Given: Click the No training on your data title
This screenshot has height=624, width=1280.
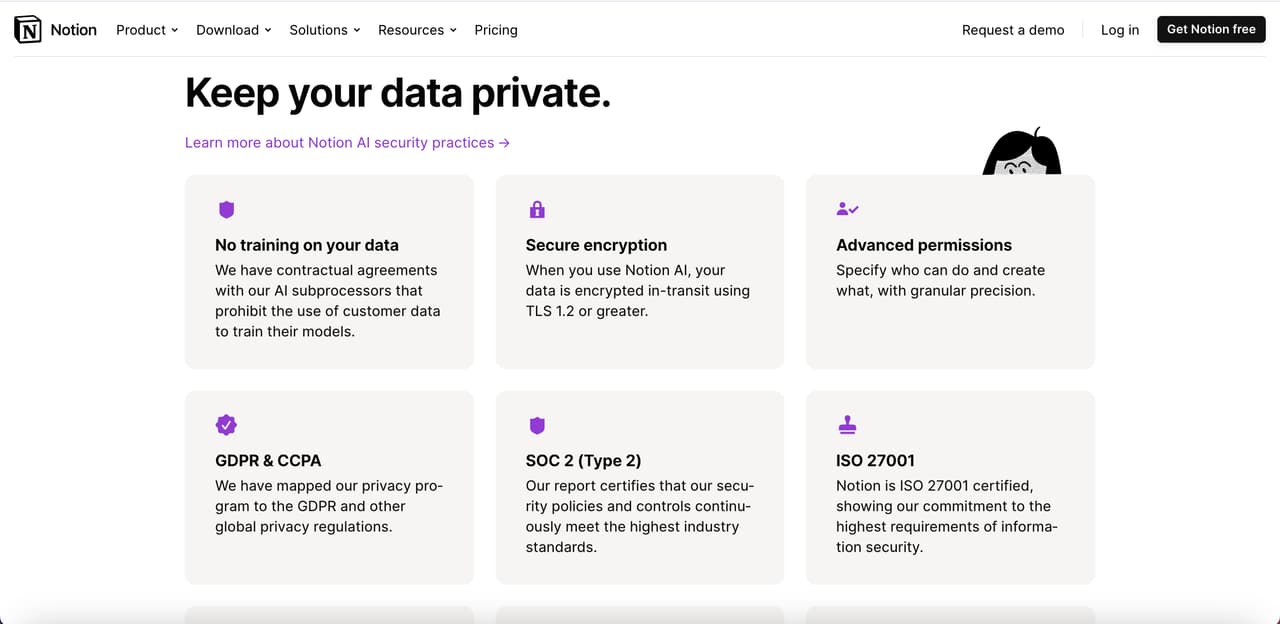Looking at the screenshot, I should [307, 245].
